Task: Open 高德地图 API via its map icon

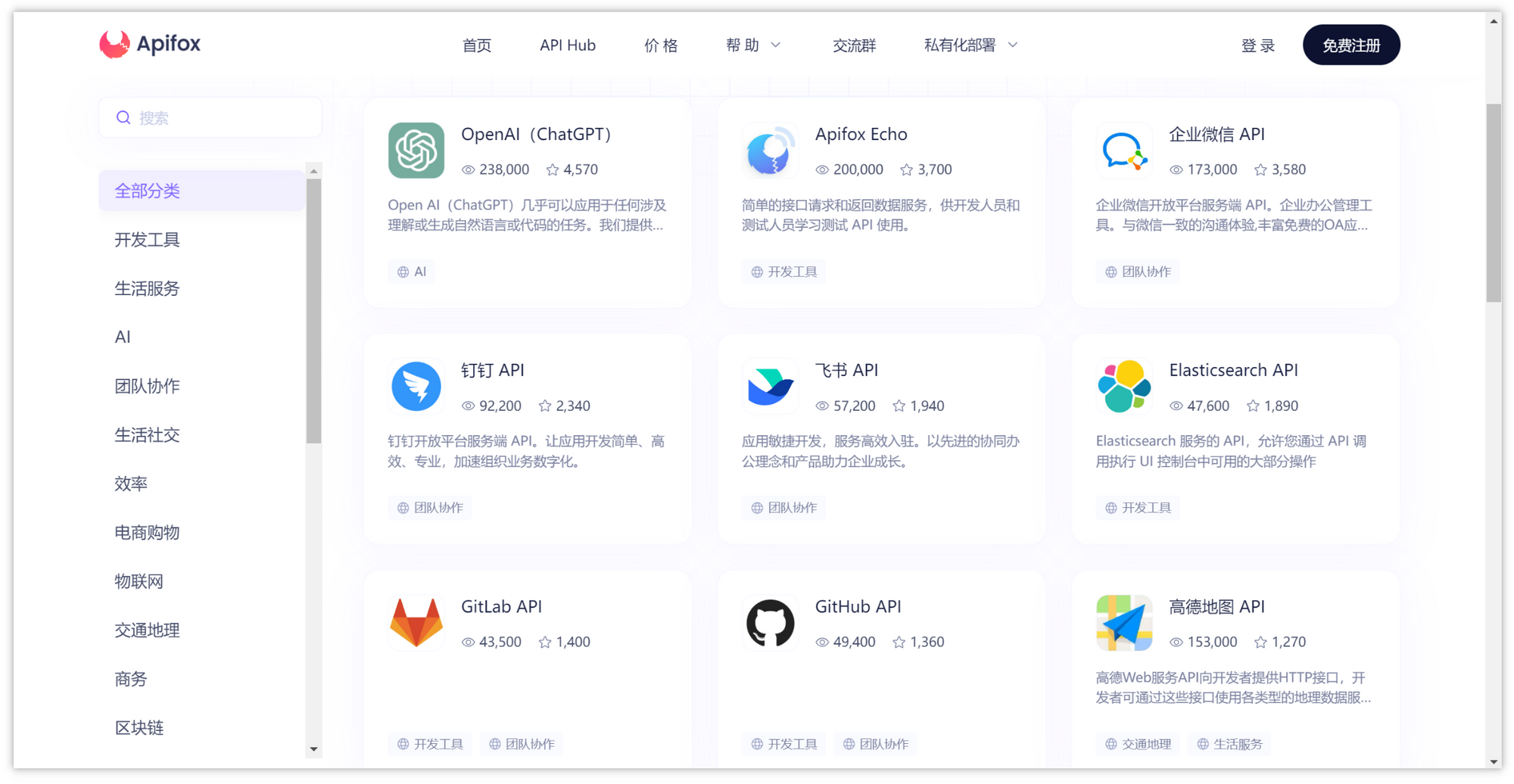Action: [x=1123, y=623]
